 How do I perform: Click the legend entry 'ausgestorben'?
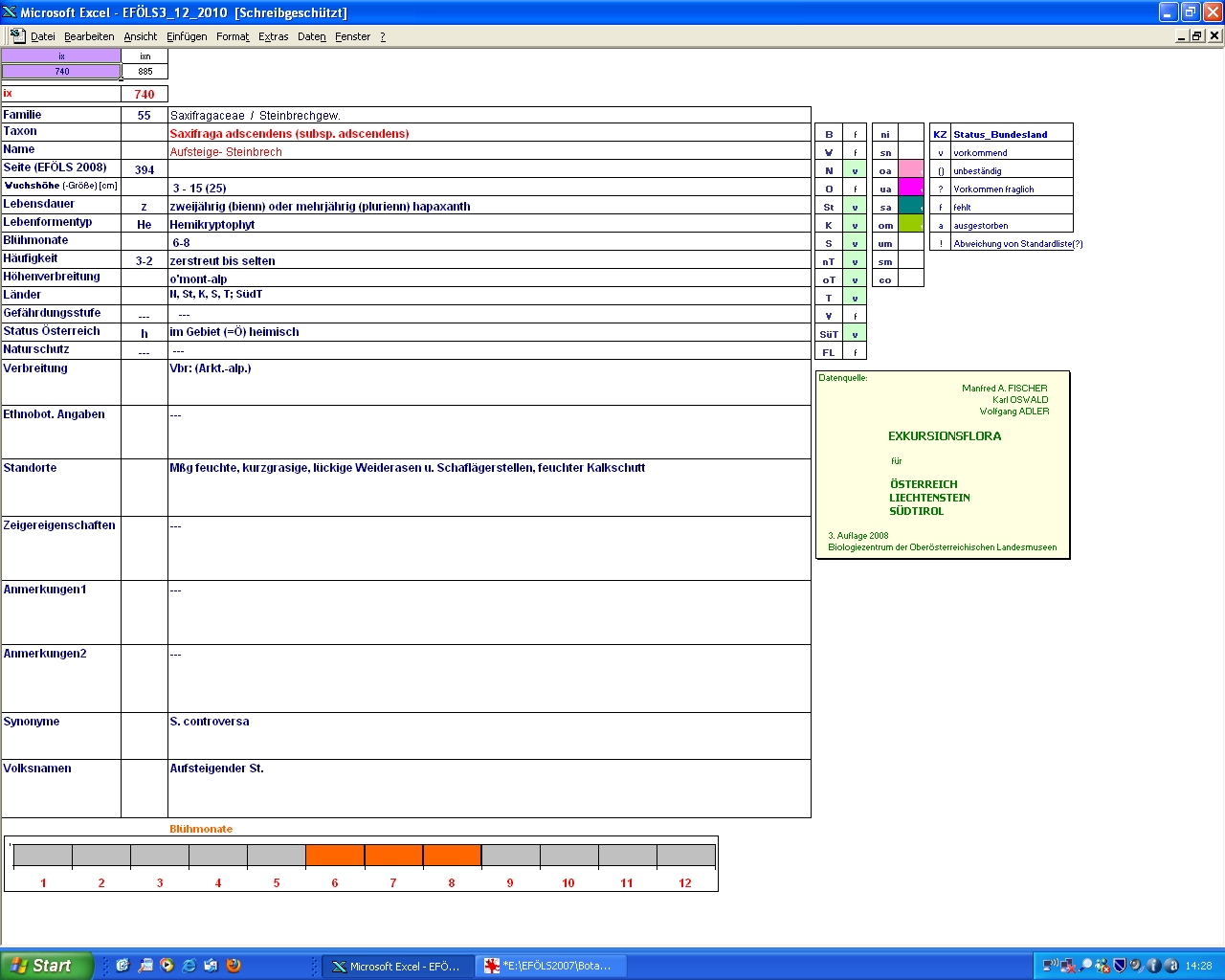(981, 225)
